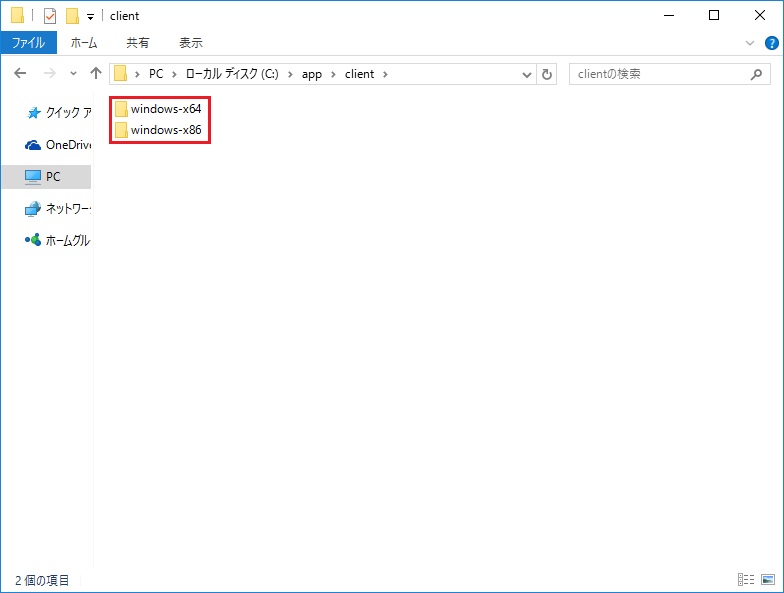
Task: Open the Quick Access Toolbar customize dropdown
Action: tap(90, 16)
